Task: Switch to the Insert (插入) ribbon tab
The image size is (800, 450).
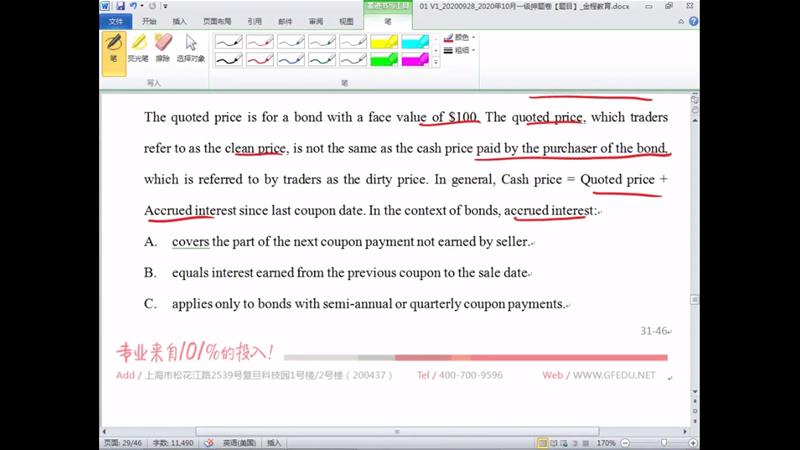Action: [179, 20]
